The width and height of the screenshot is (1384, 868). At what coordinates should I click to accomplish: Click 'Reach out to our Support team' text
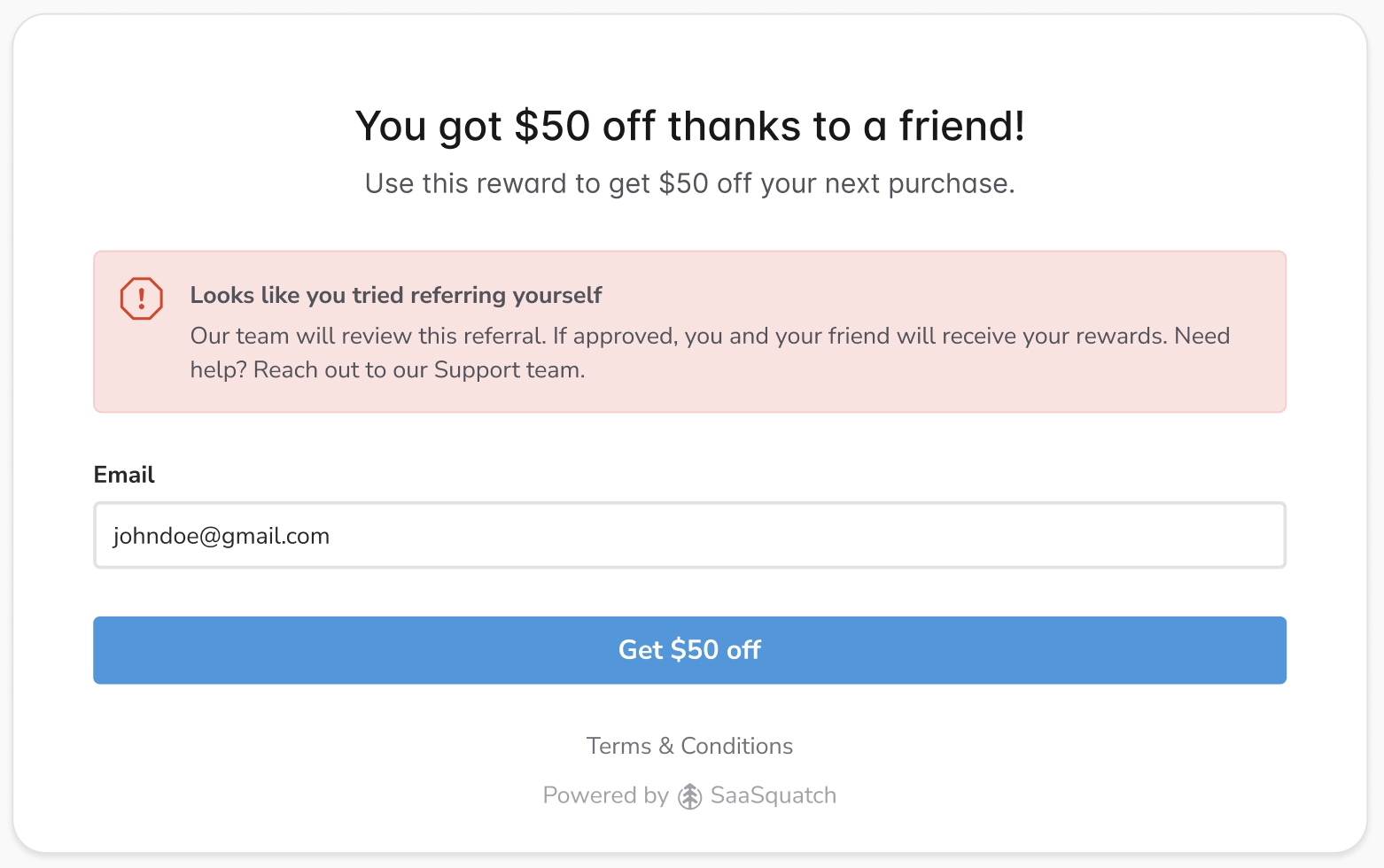pyautogui.click(x=419, y=370)
